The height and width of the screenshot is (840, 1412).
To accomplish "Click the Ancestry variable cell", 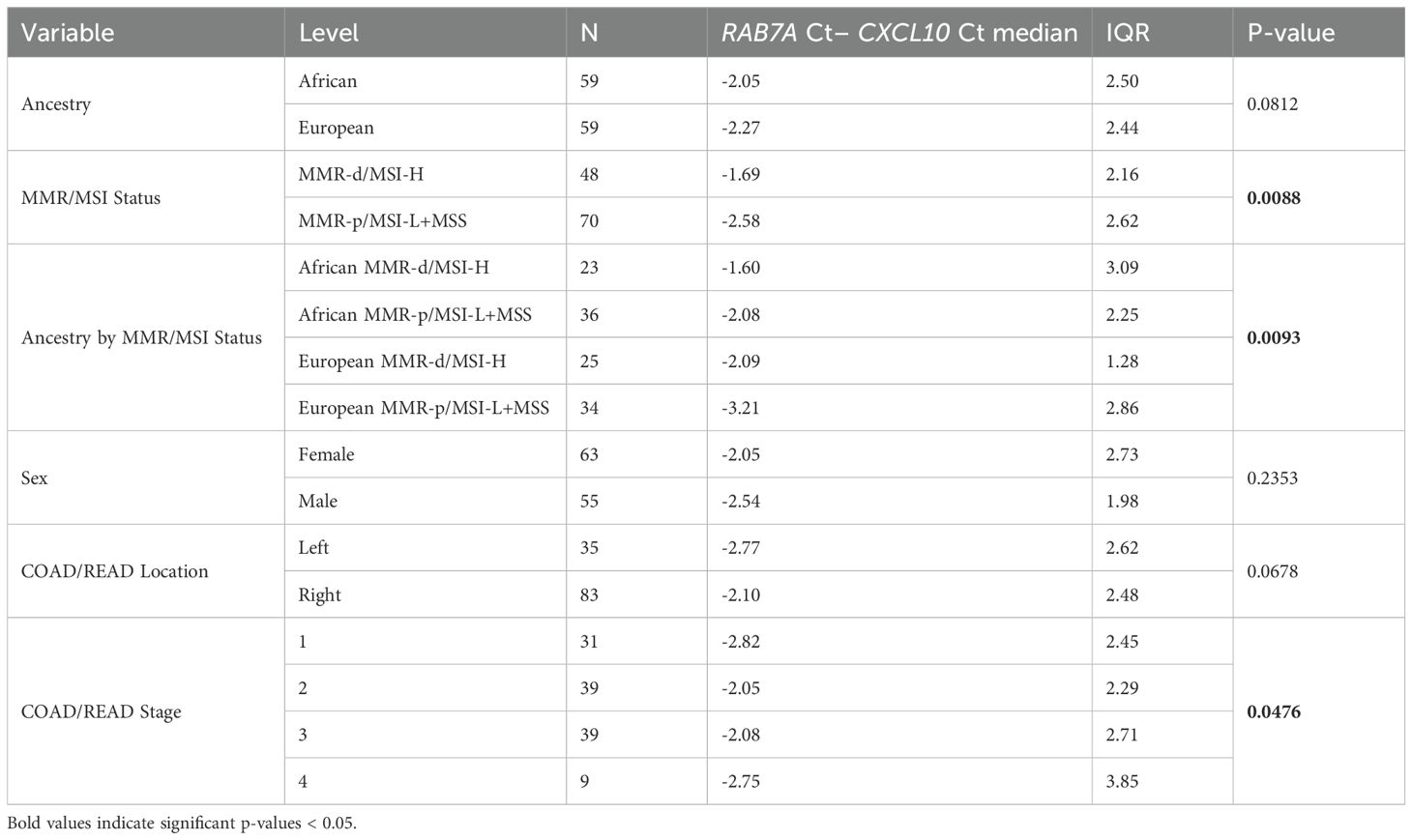I will click(56, 104).
